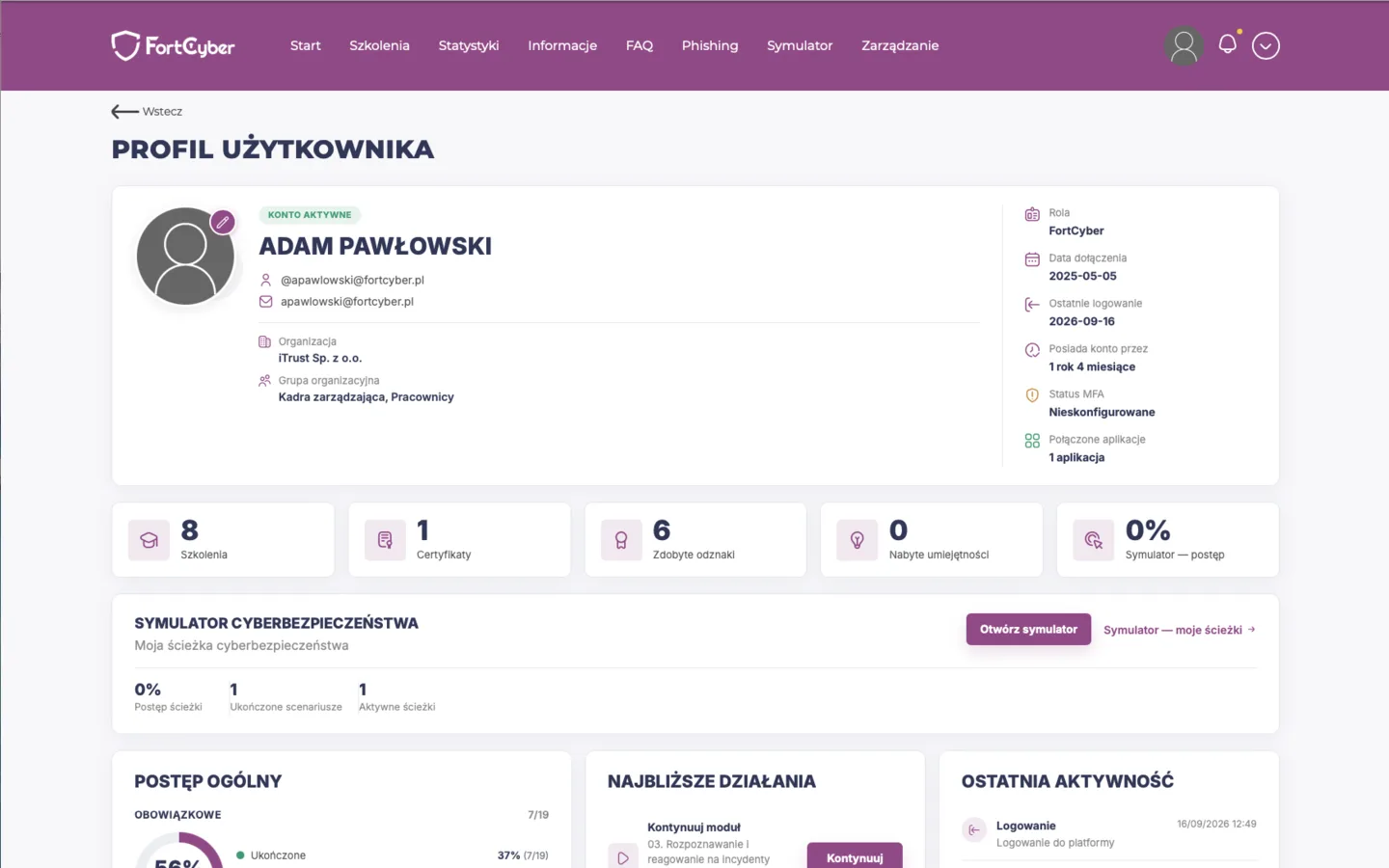Edit profile picture with pencil icon
Screen dimensions: 1389x868
click(223, 222)
